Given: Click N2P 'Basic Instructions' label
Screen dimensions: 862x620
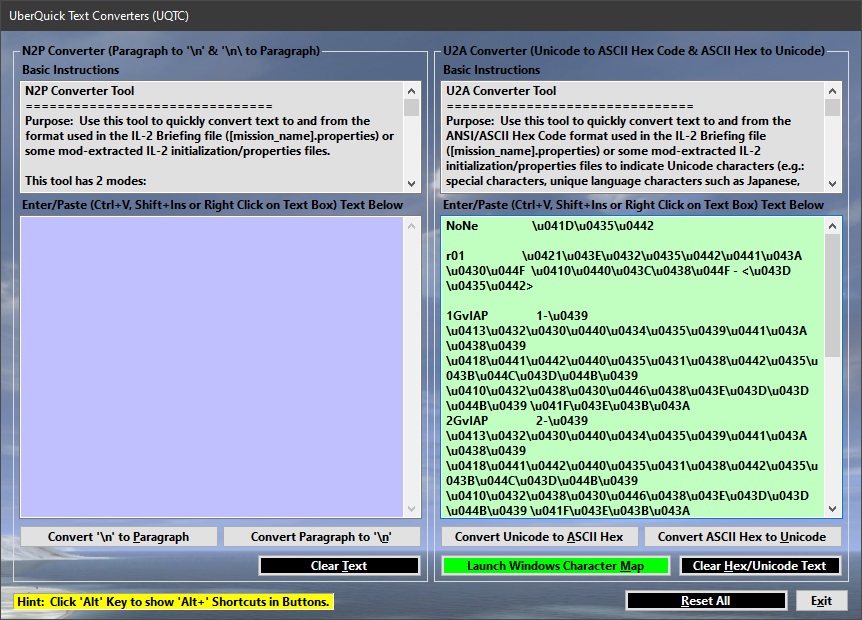Looking at the screenshot, I should point(70,70).
